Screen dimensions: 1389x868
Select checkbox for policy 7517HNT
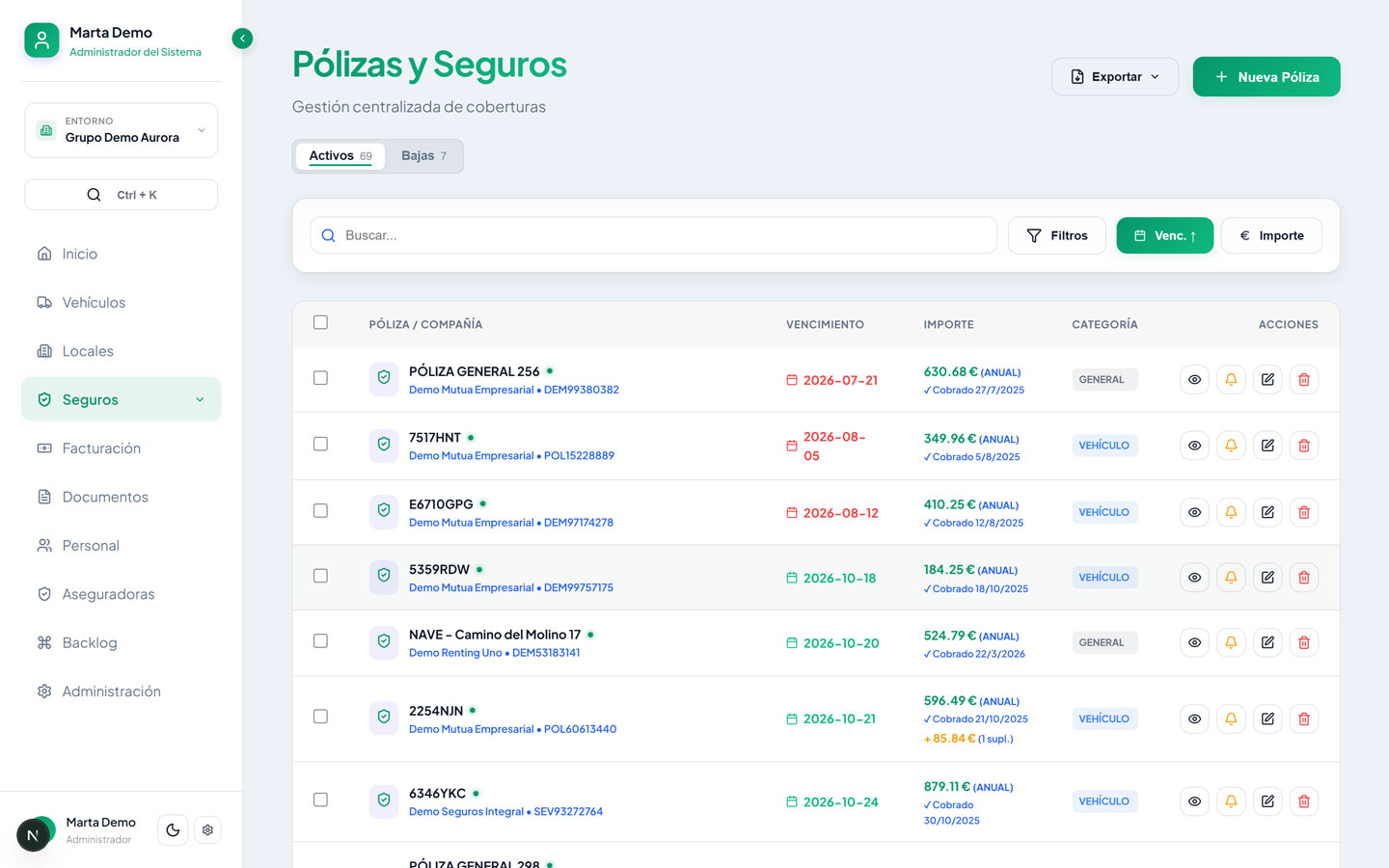(x=320, y=444)
